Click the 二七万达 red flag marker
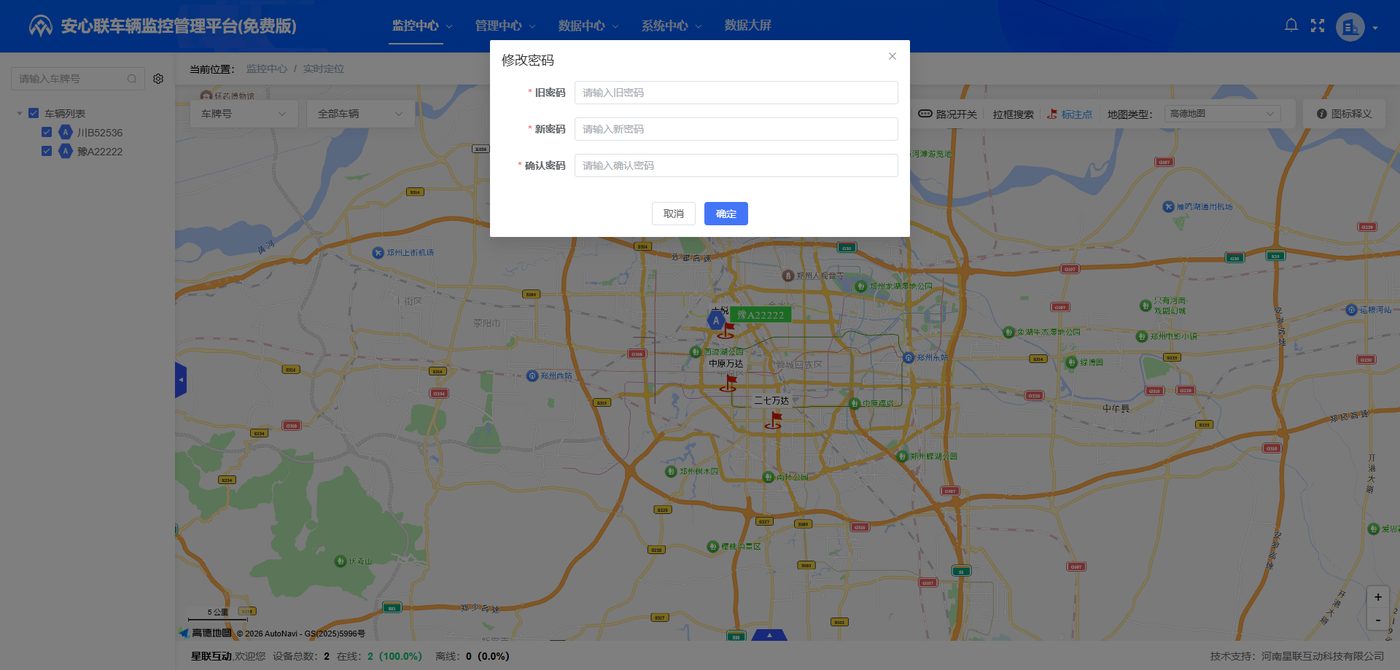1400x670 pixels. click(774, 421)
